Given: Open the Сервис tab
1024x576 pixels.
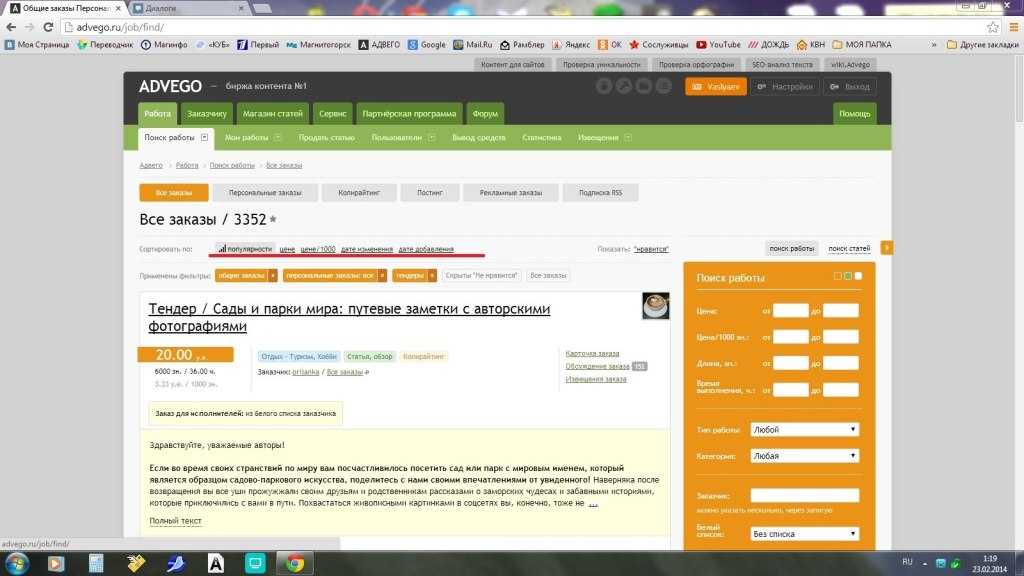Looking at the screenshot, I should [332, 114].
